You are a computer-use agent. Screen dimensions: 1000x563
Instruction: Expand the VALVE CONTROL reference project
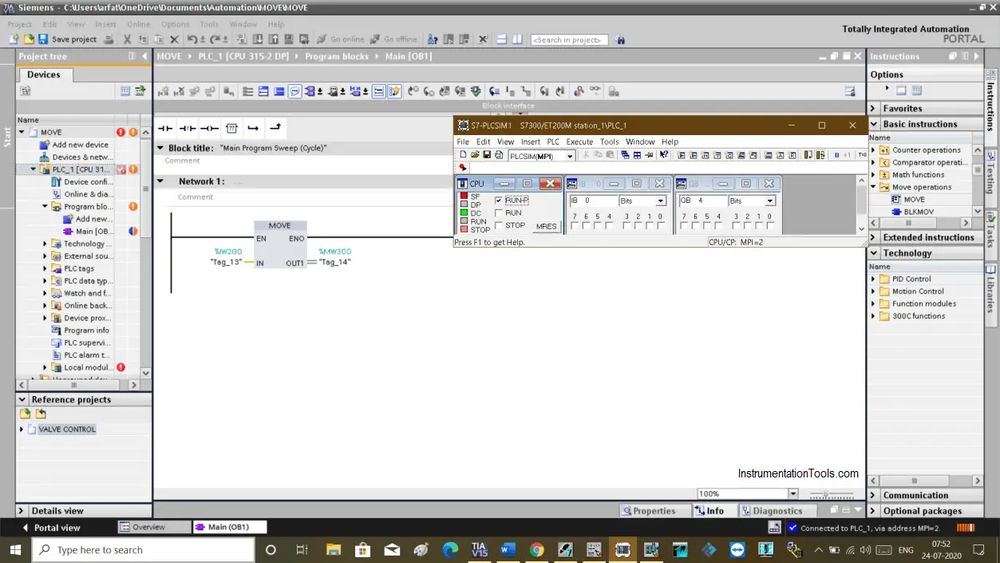pyautogui.click(x=22, y=429)
